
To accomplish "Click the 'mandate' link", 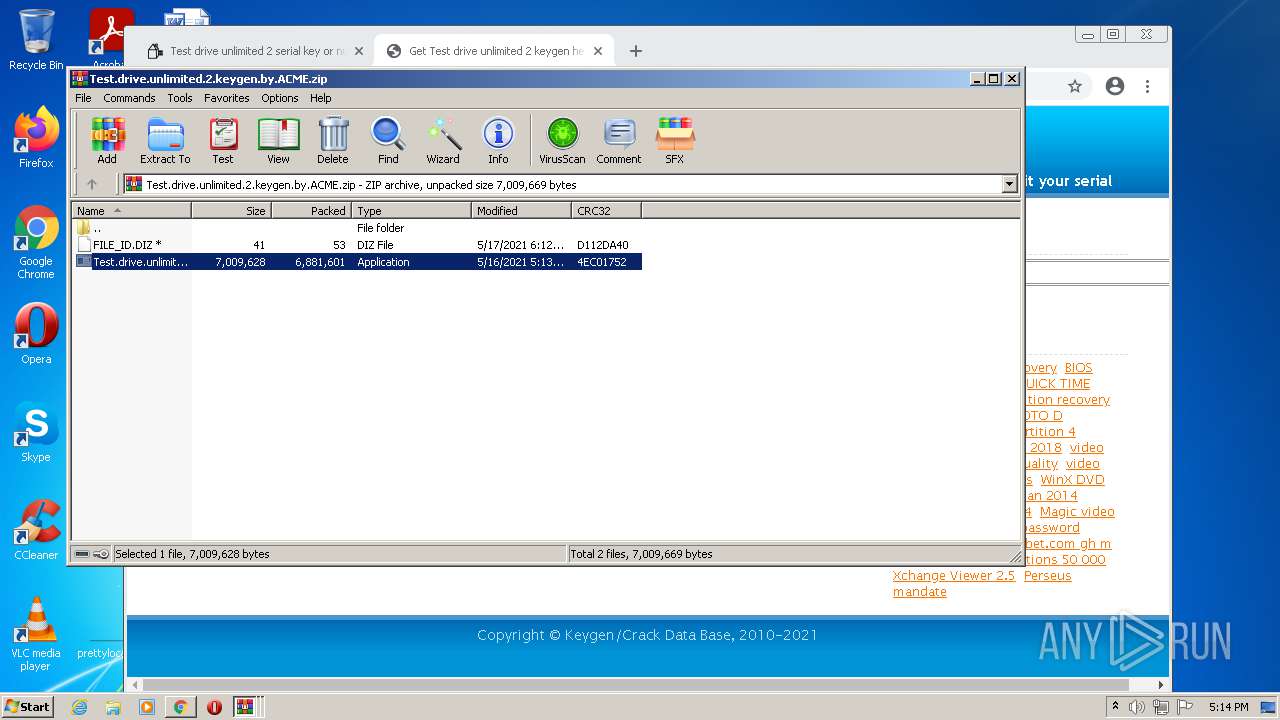I will pos(919,592).
